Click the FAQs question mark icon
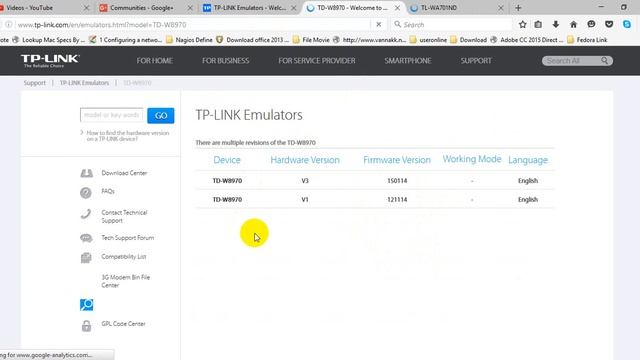Viewport: 640px width, 360px height. point(86,193)
